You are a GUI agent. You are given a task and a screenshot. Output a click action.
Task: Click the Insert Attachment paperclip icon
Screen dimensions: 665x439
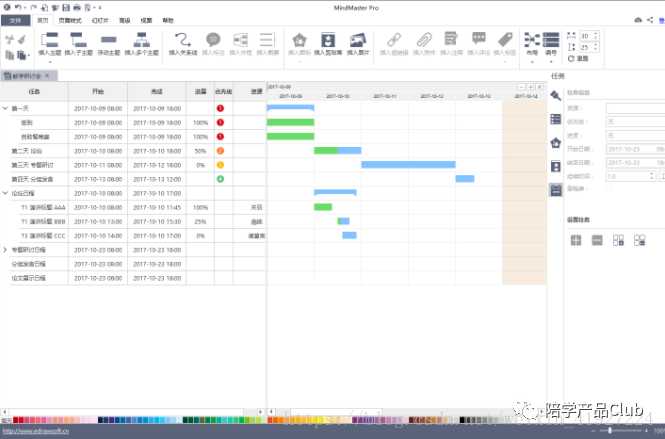(424, 40)
